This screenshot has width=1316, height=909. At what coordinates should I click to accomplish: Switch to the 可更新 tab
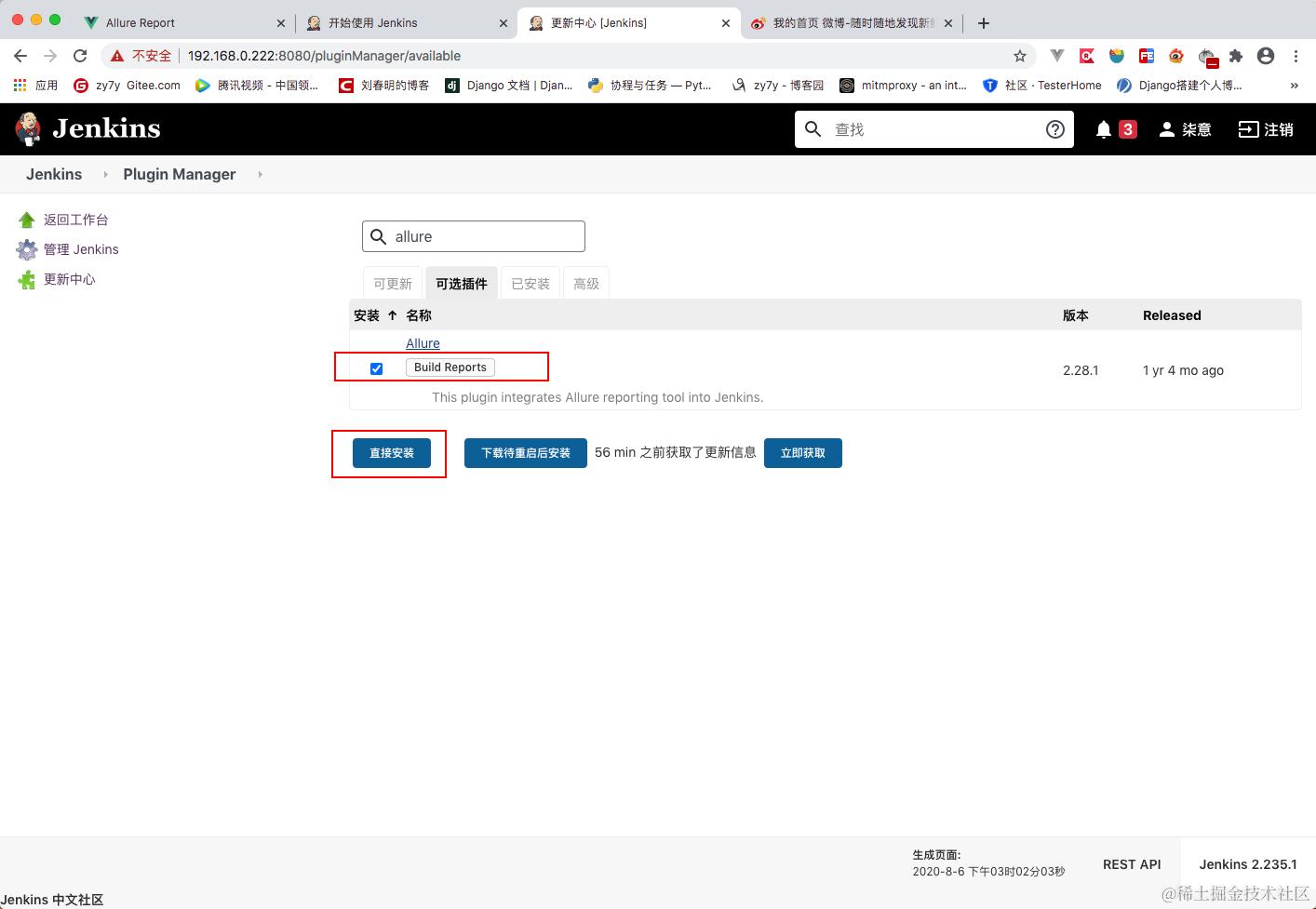pos(393,284)
